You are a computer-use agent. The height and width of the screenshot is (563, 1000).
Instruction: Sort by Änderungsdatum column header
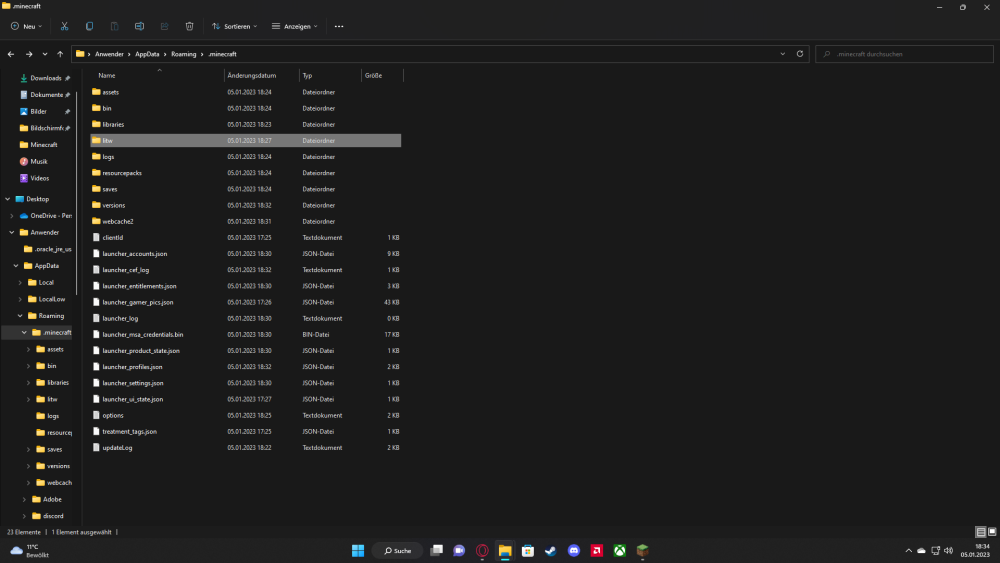click(261, 75)
